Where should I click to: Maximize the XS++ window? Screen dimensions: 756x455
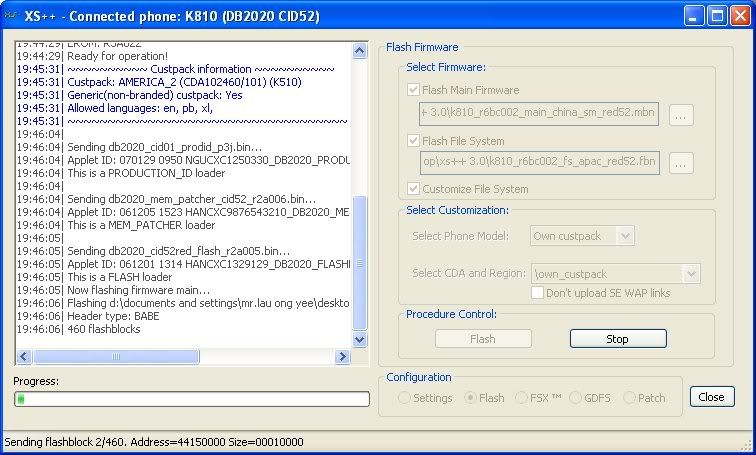pyautogui.click(x=717, y=15)
